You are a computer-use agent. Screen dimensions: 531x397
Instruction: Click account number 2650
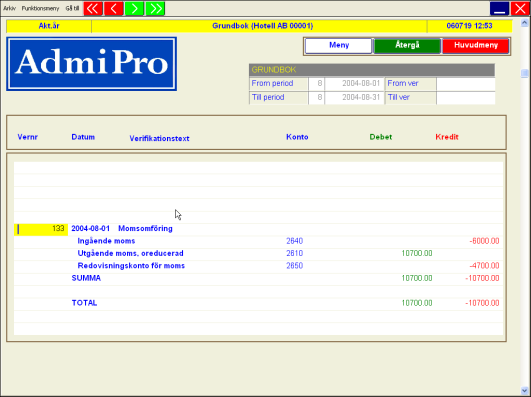point(294,266)
